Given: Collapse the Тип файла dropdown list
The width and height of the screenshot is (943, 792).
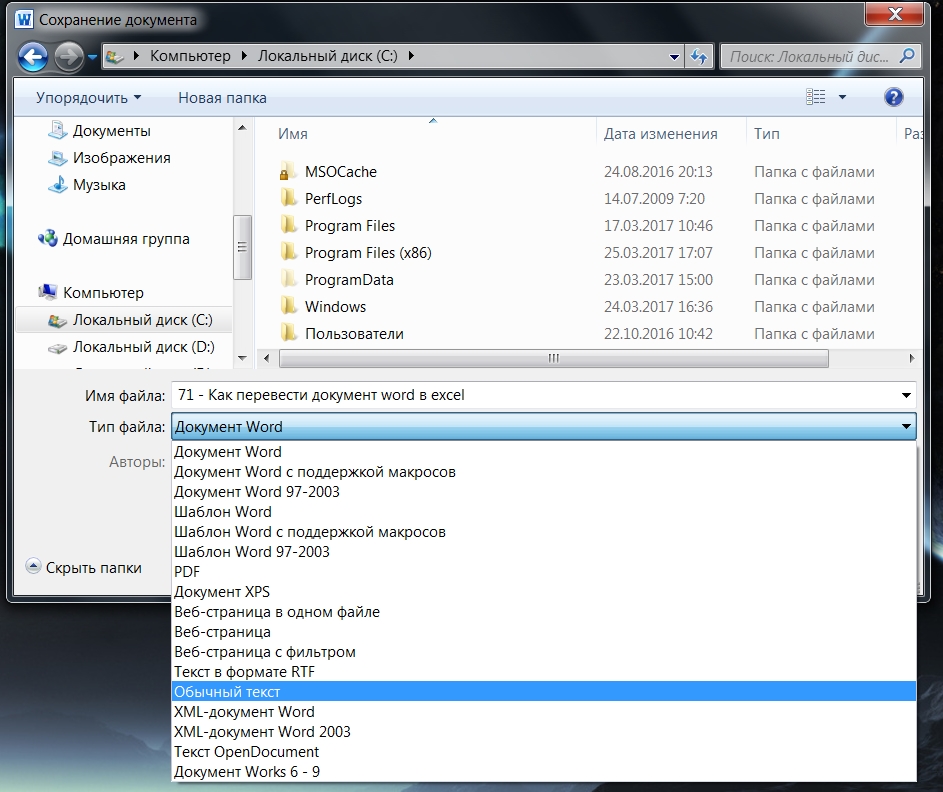Looking at the screenshot, I should pyautogui.click(x=906, y=427).
